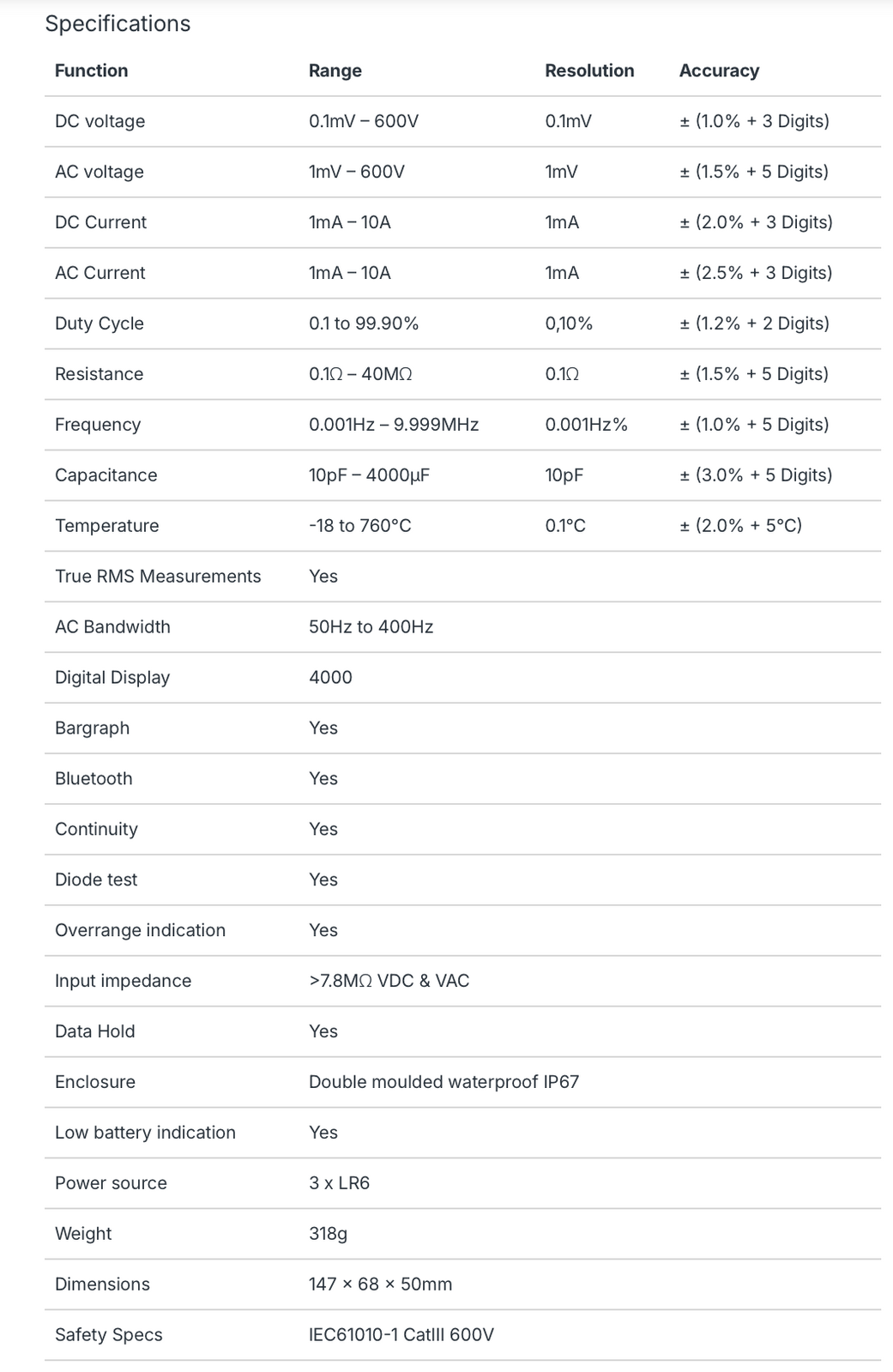Image resolution: width=893 pixels, height=1372 pixels.
Task: Click the True RMS Measurements label
Action: click(x=158, y=577)
